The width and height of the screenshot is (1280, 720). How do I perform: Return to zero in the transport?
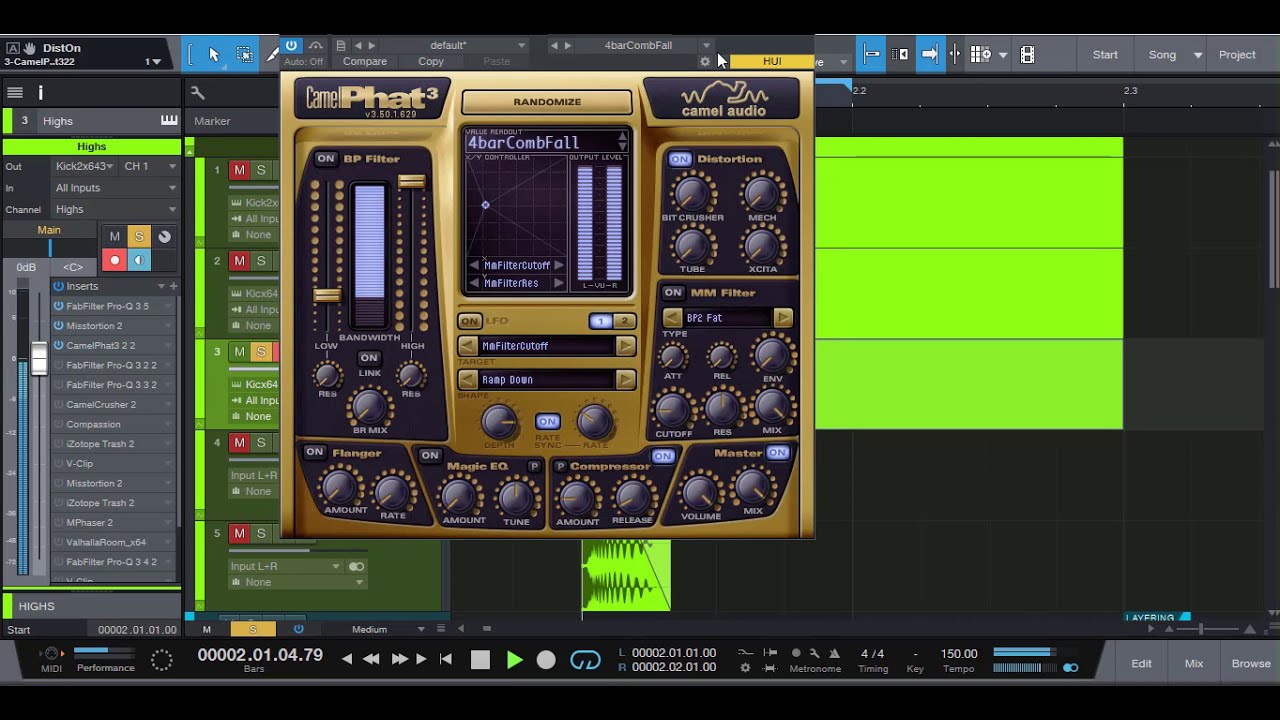pyautogui.click(x=446, y=660)
